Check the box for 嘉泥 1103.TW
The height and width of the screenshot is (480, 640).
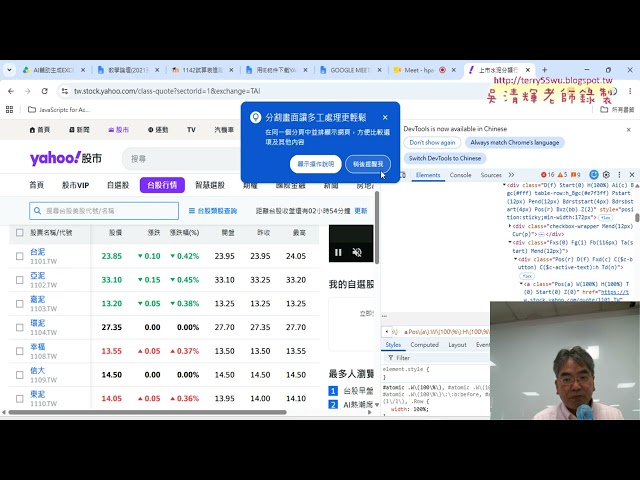tap(20, 304)
